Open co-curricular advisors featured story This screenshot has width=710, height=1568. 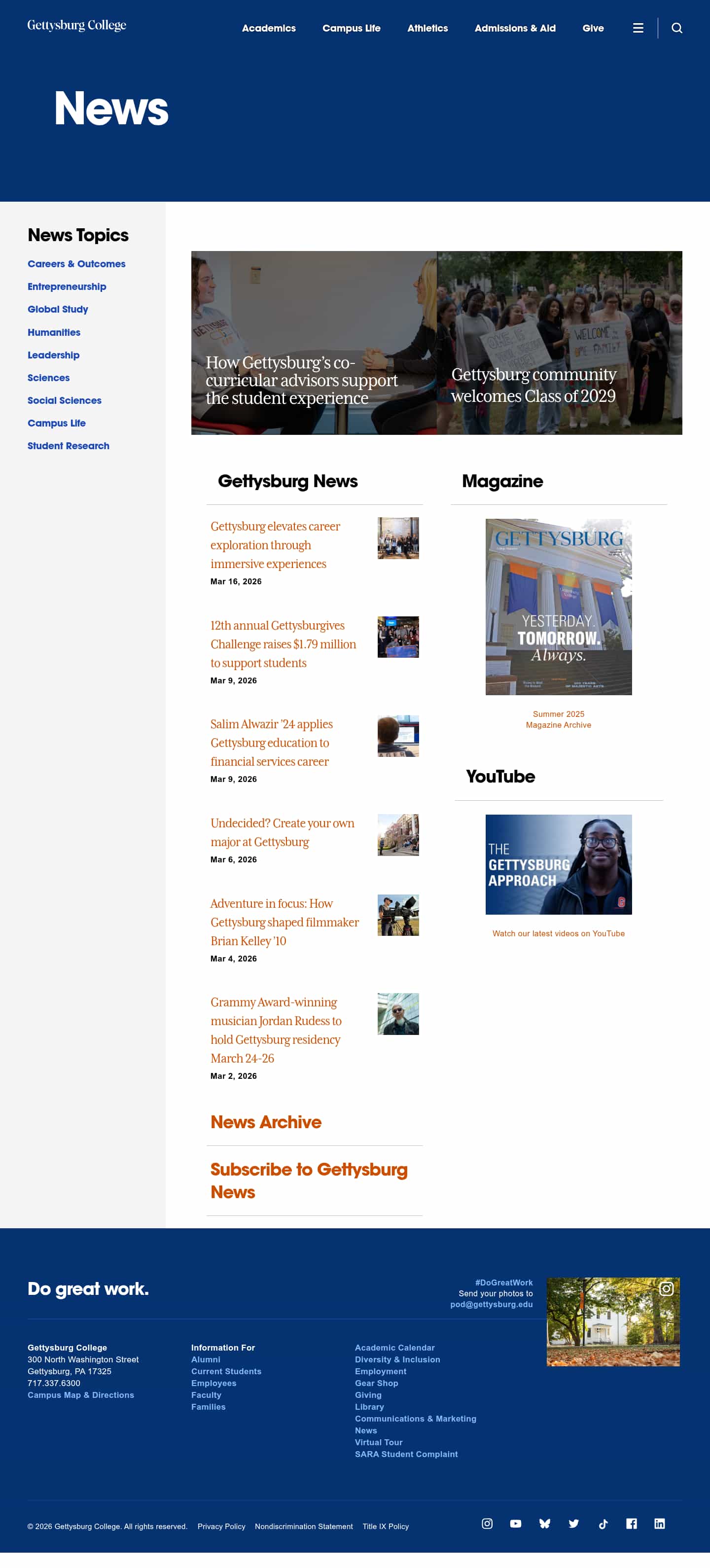pos(314,343)
